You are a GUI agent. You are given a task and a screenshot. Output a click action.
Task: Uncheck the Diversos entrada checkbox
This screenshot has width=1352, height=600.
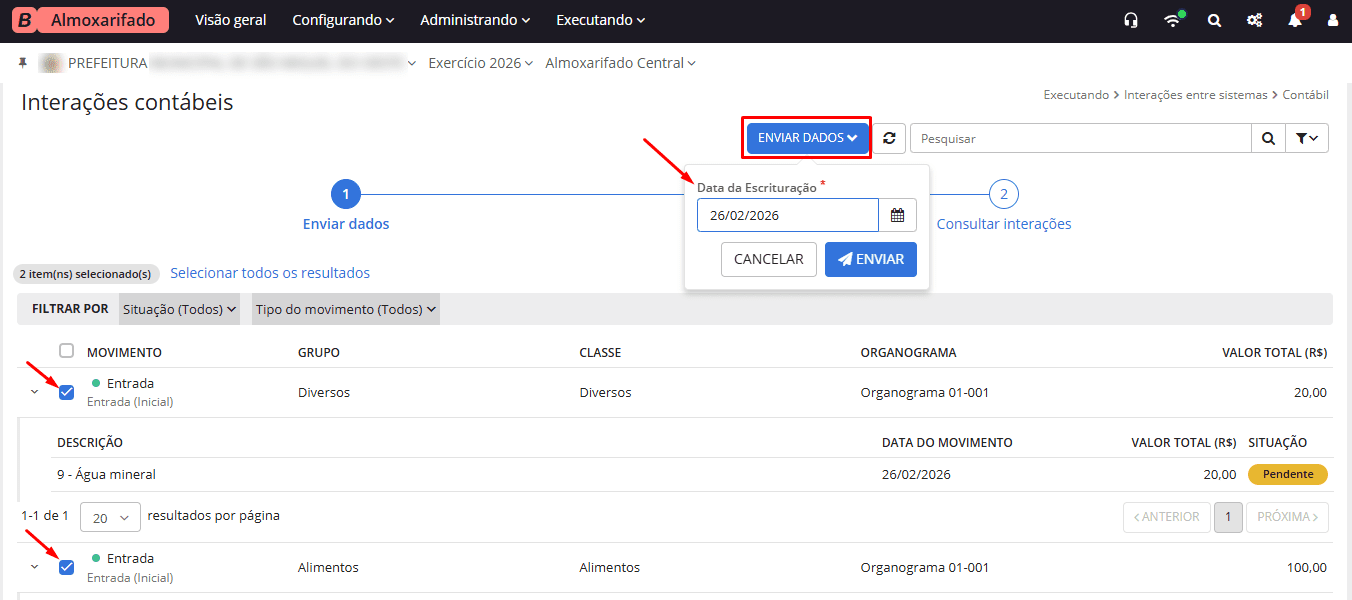[67, 392]
